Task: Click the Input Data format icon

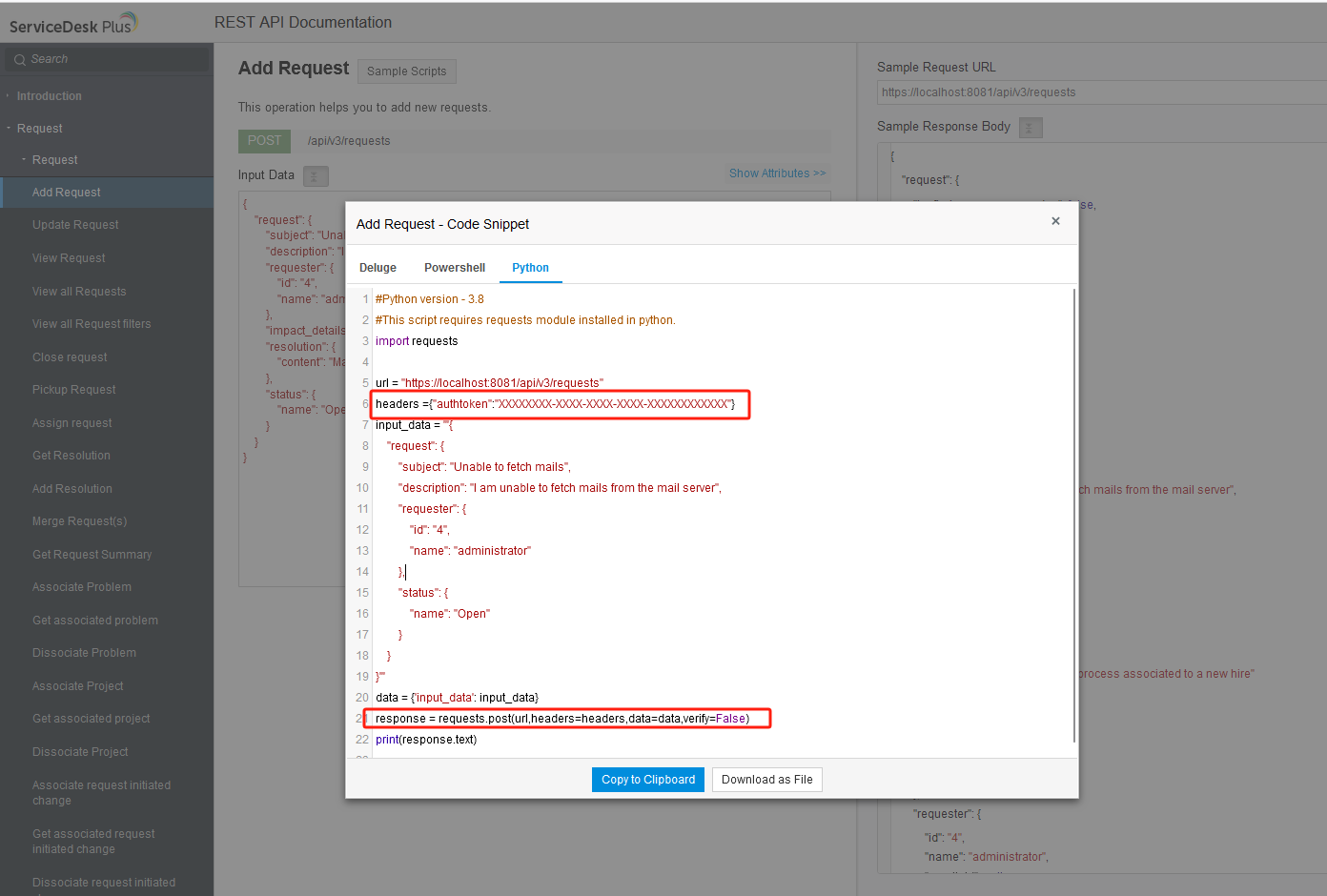Action: pyautogui.click(x=316, y=176)
